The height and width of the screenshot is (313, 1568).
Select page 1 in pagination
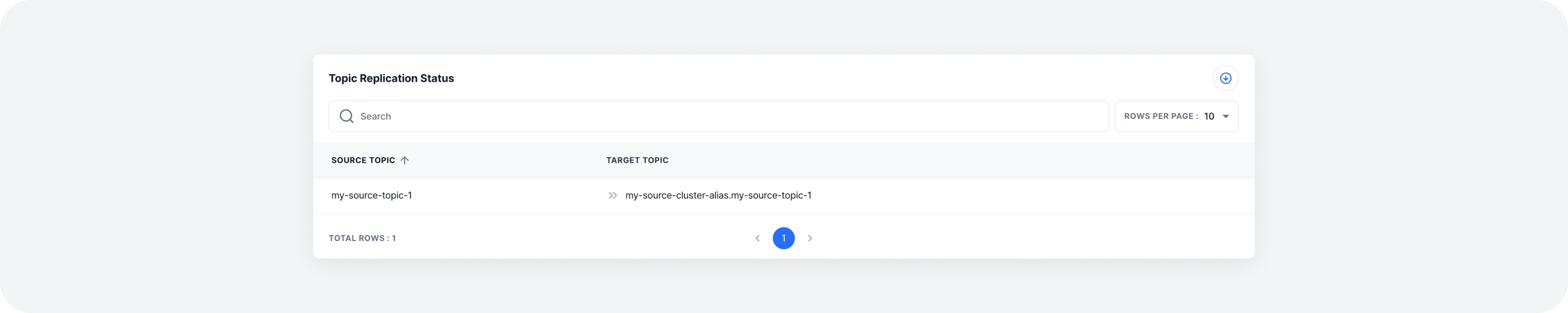click(x=784, y=238)
